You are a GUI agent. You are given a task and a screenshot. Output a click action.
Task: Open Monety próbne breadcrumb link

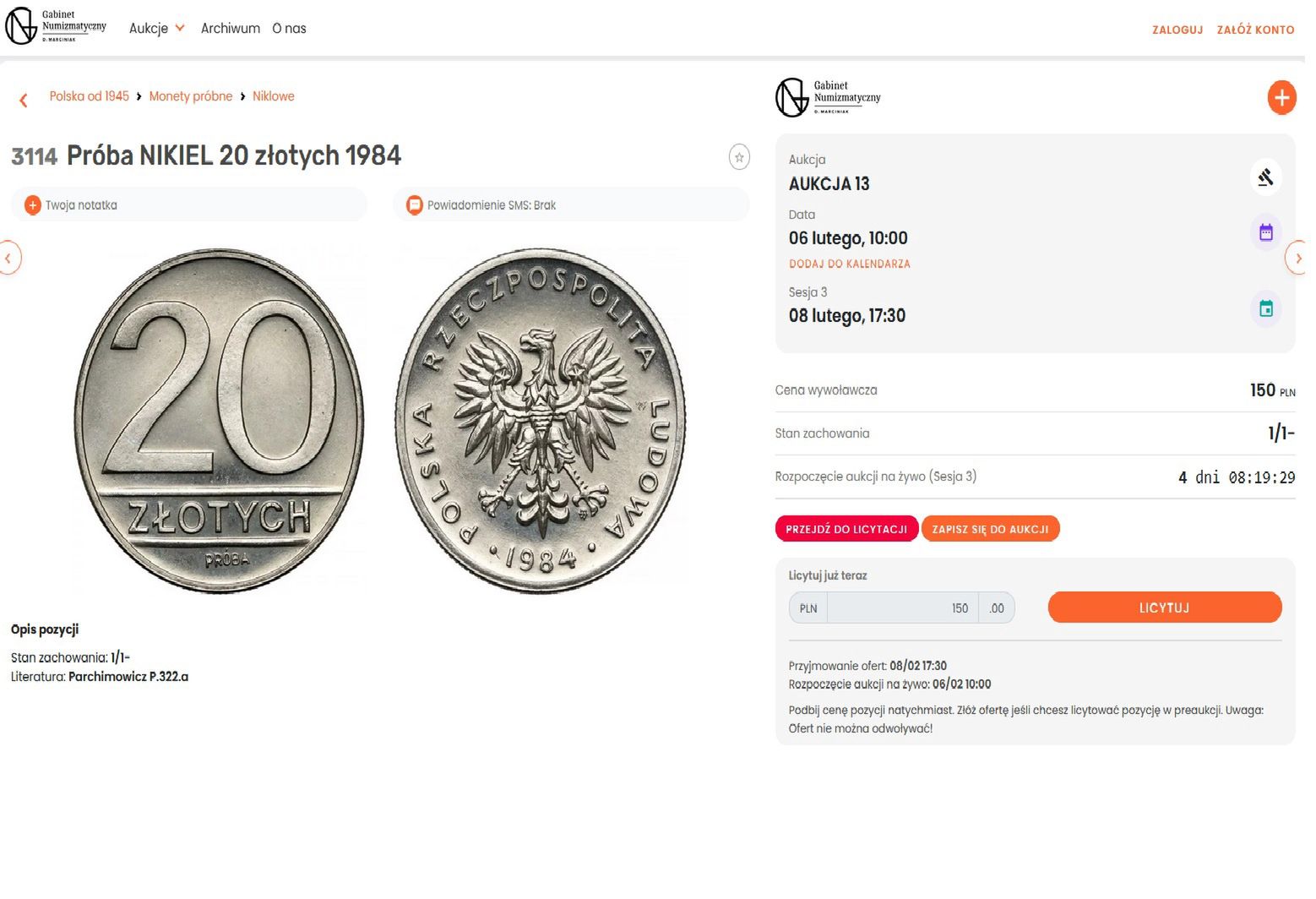(x=192, y=97)
